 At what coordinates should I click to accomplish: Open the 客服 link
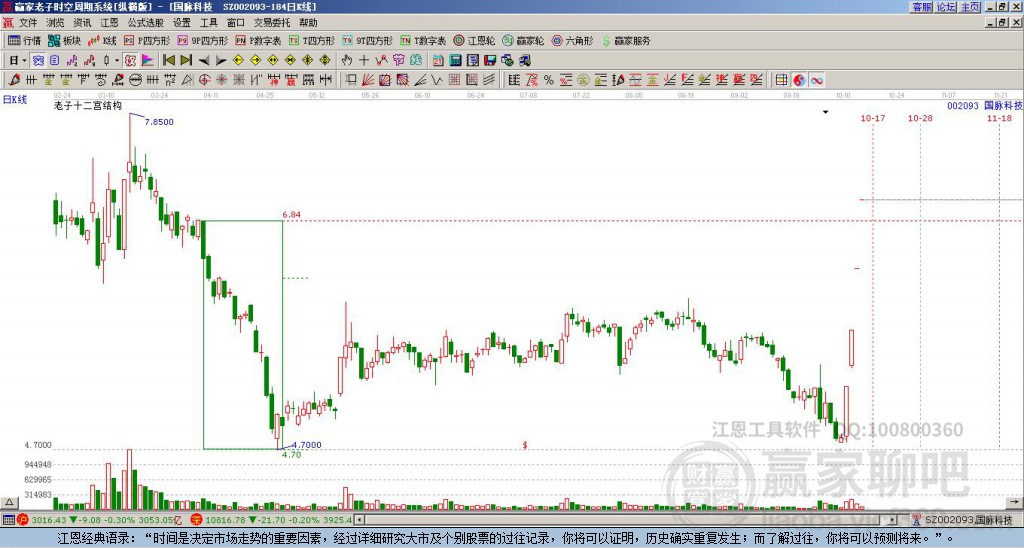coord(921,7)
